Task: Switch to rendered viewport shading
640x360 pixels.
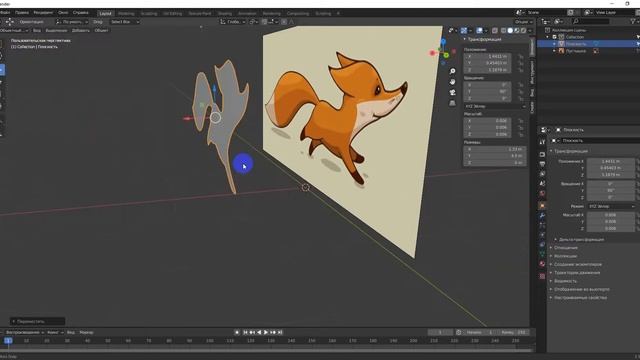Action: click(x=523, y=31)
